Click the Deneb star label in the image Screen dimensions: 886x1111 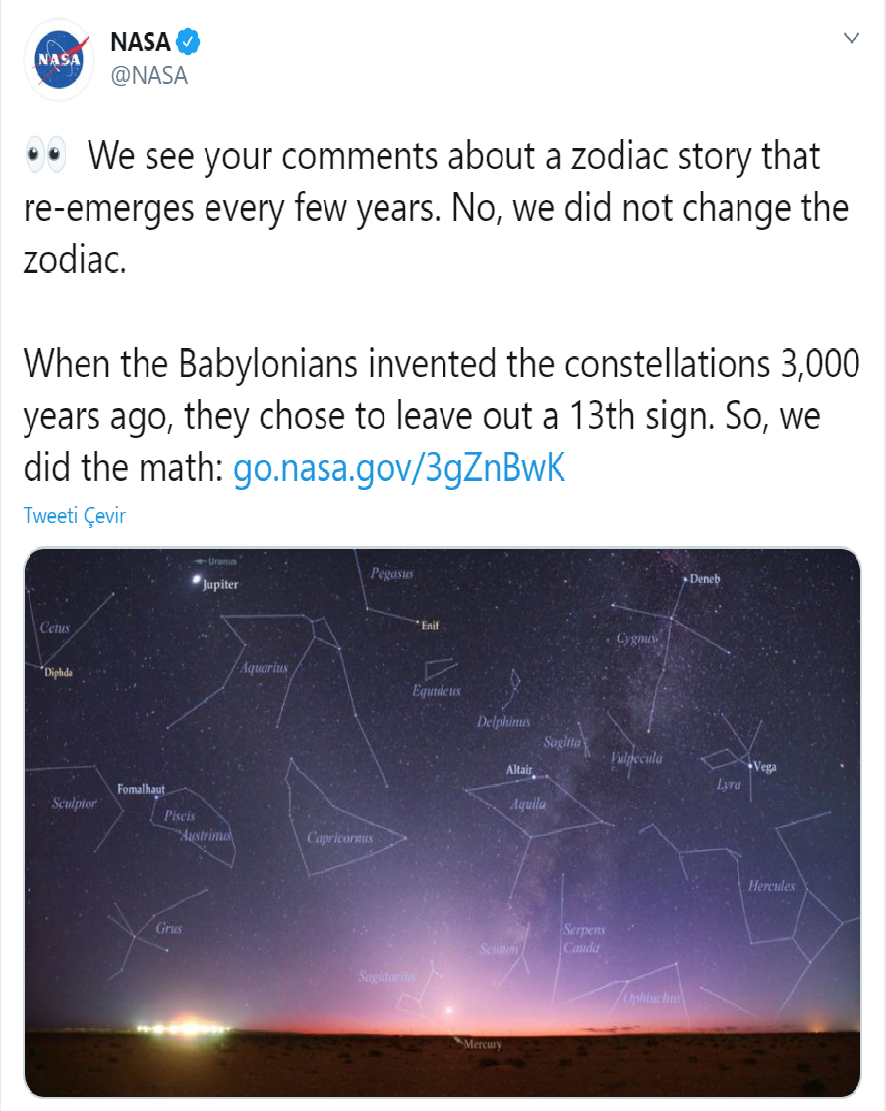704,579
